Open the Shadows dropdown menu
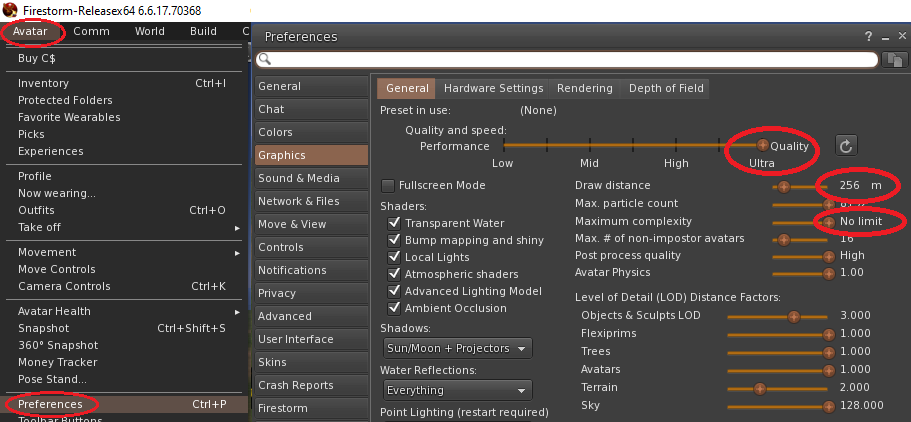 (458, 348)
